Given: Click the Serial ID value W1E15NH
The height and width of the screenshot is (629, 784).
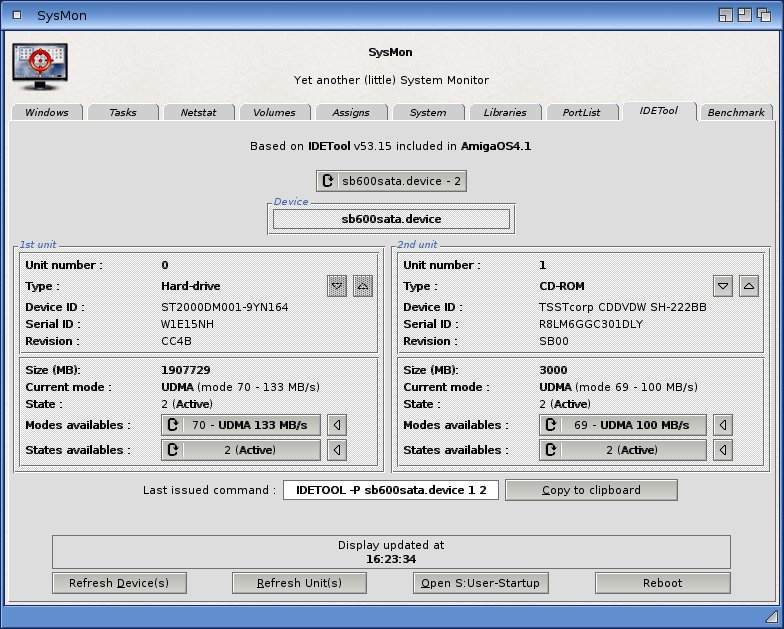Looking at the screenshot, I should 188,324.
